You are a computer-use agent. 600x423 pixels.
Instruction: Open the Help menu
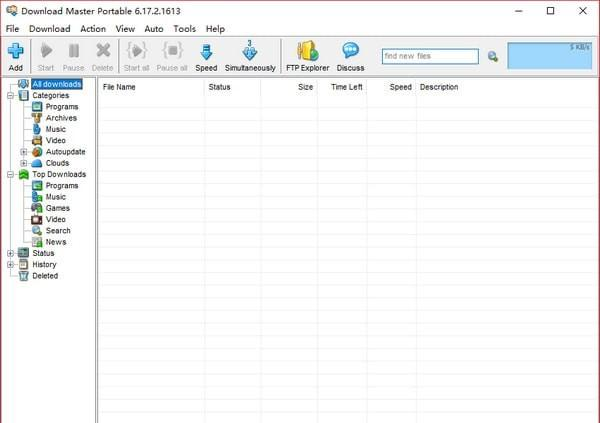tap(215, 29)
